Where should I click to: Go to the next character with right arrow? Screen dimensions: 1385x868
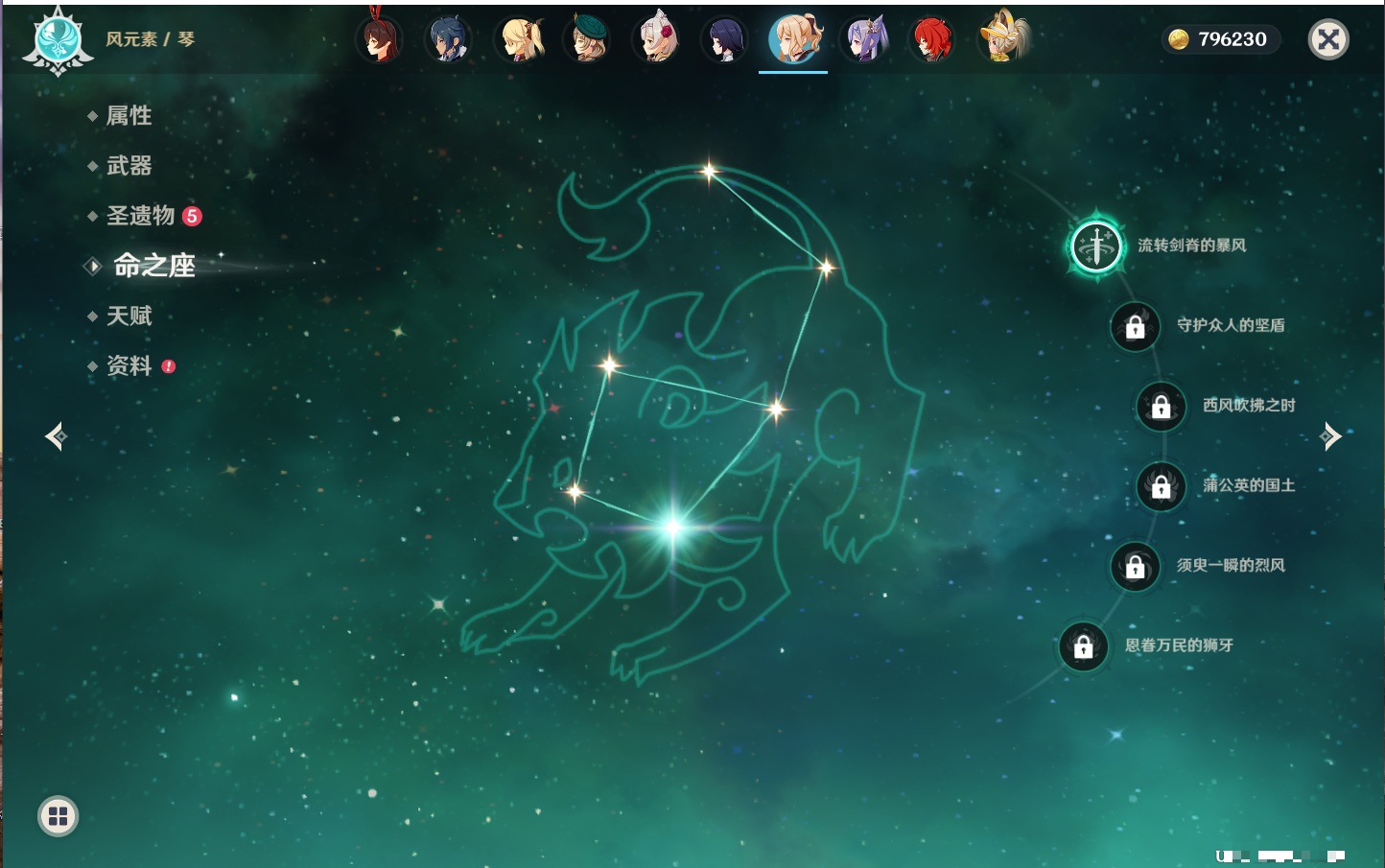pos(1330,436)
